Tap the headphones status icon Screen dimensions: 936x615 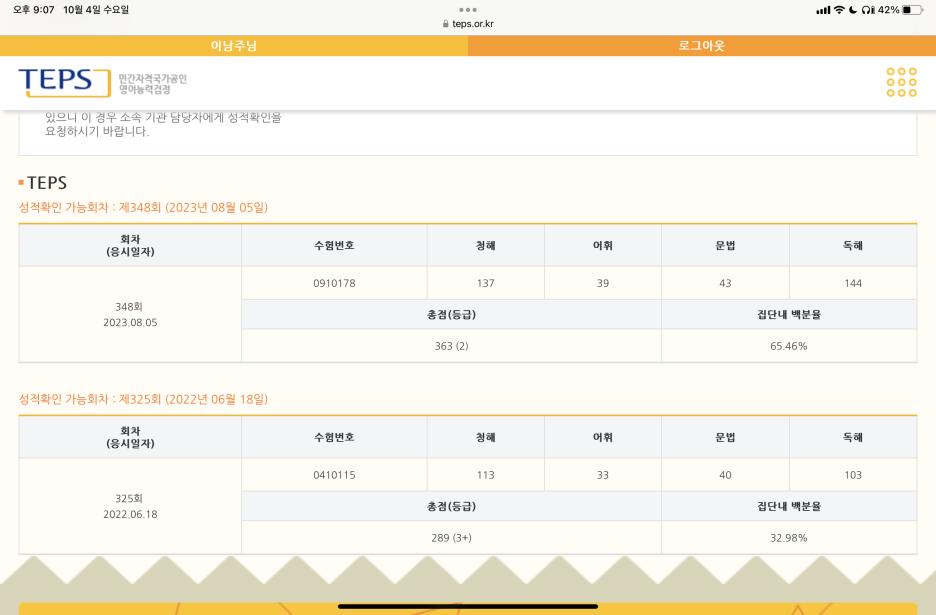click(868, 10)
